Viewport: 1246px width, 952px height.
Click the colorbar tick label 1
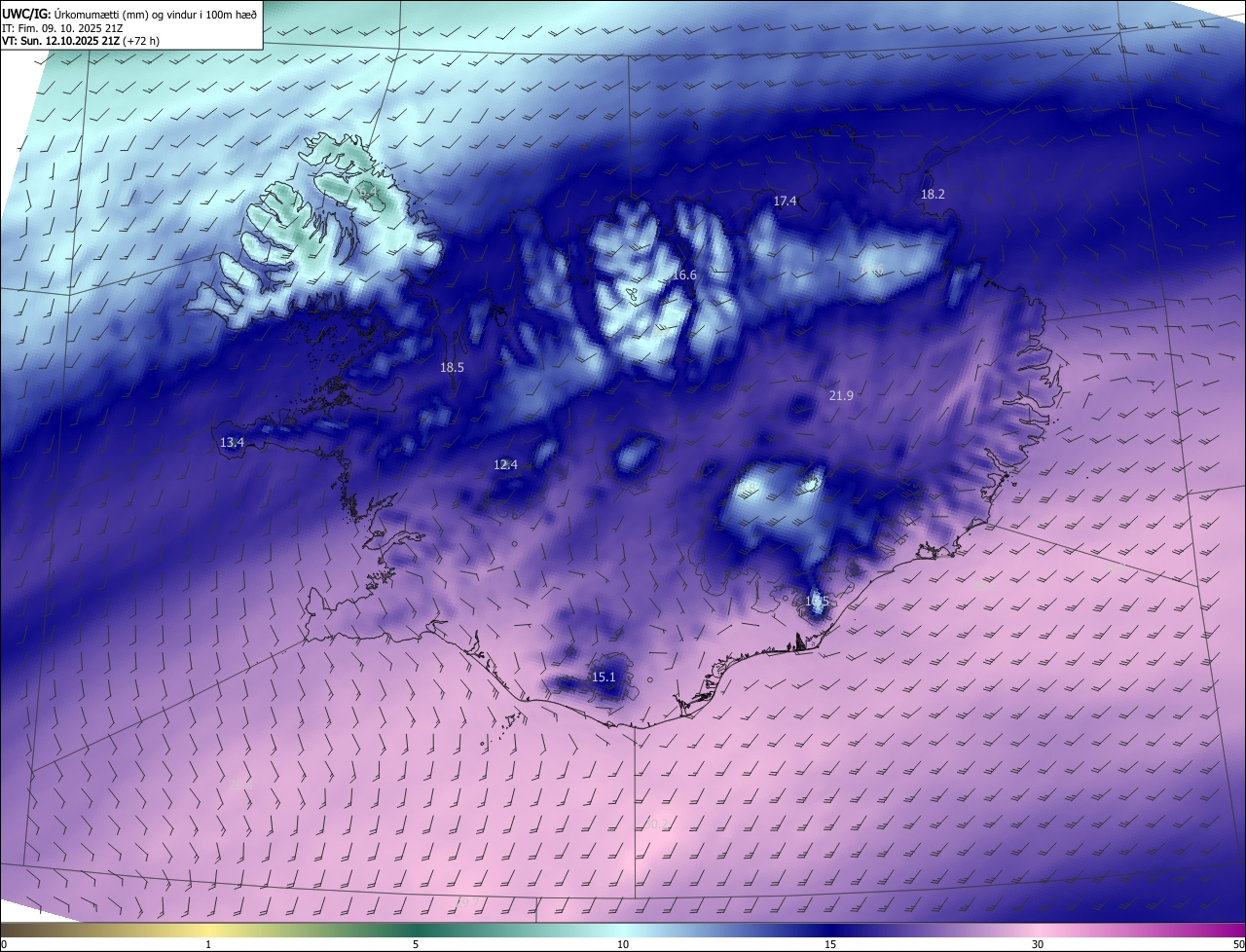208,944
